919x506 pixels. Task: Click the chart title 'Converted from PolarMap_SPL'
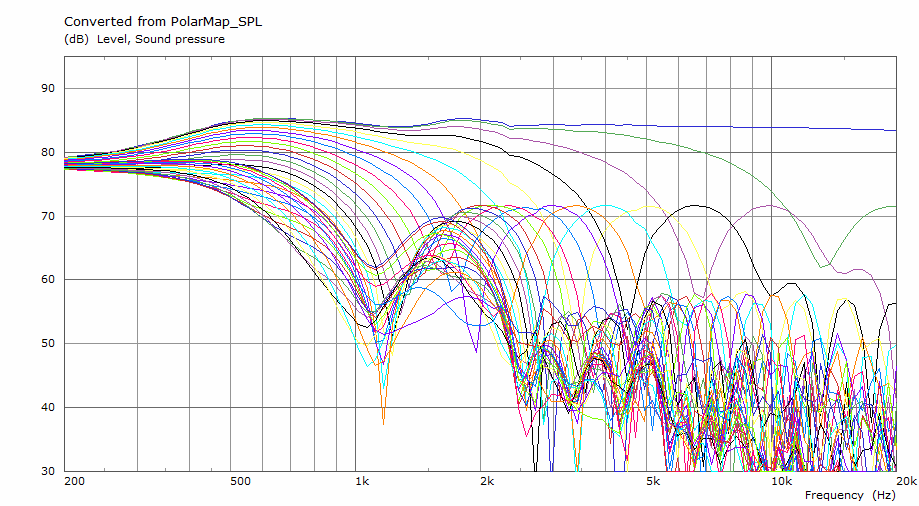pyautogui.click(x=163, y=22)
